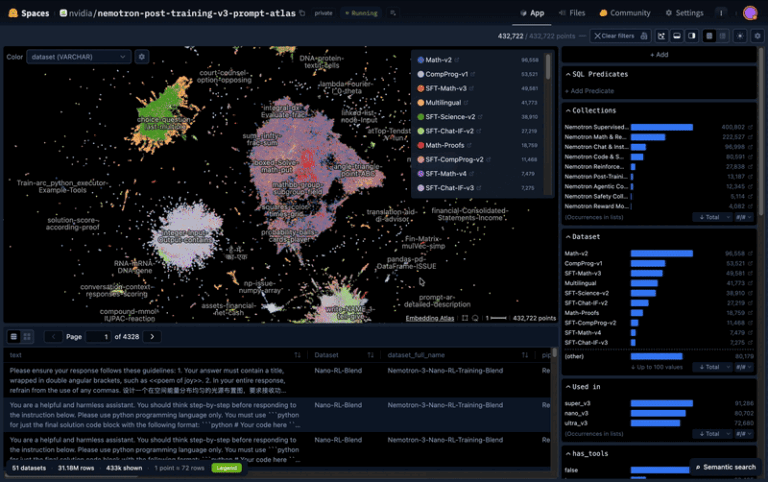This screenshot has width=768, height=482.
Task: Click the Spaces navigation link
Action: (x=35, y=13)
